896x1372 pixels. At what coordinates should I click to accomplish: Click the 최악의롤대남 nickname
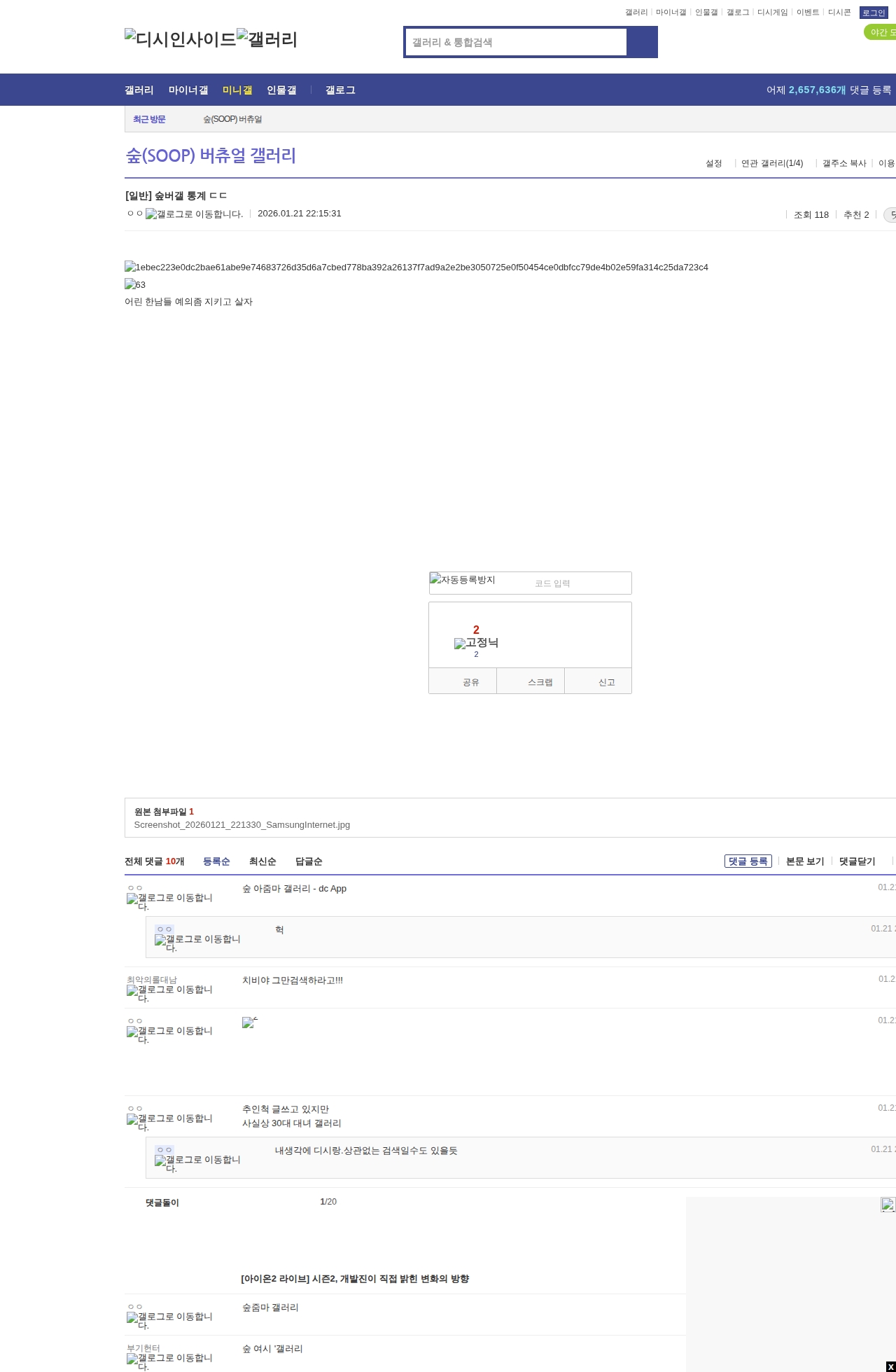click(152, 979)
